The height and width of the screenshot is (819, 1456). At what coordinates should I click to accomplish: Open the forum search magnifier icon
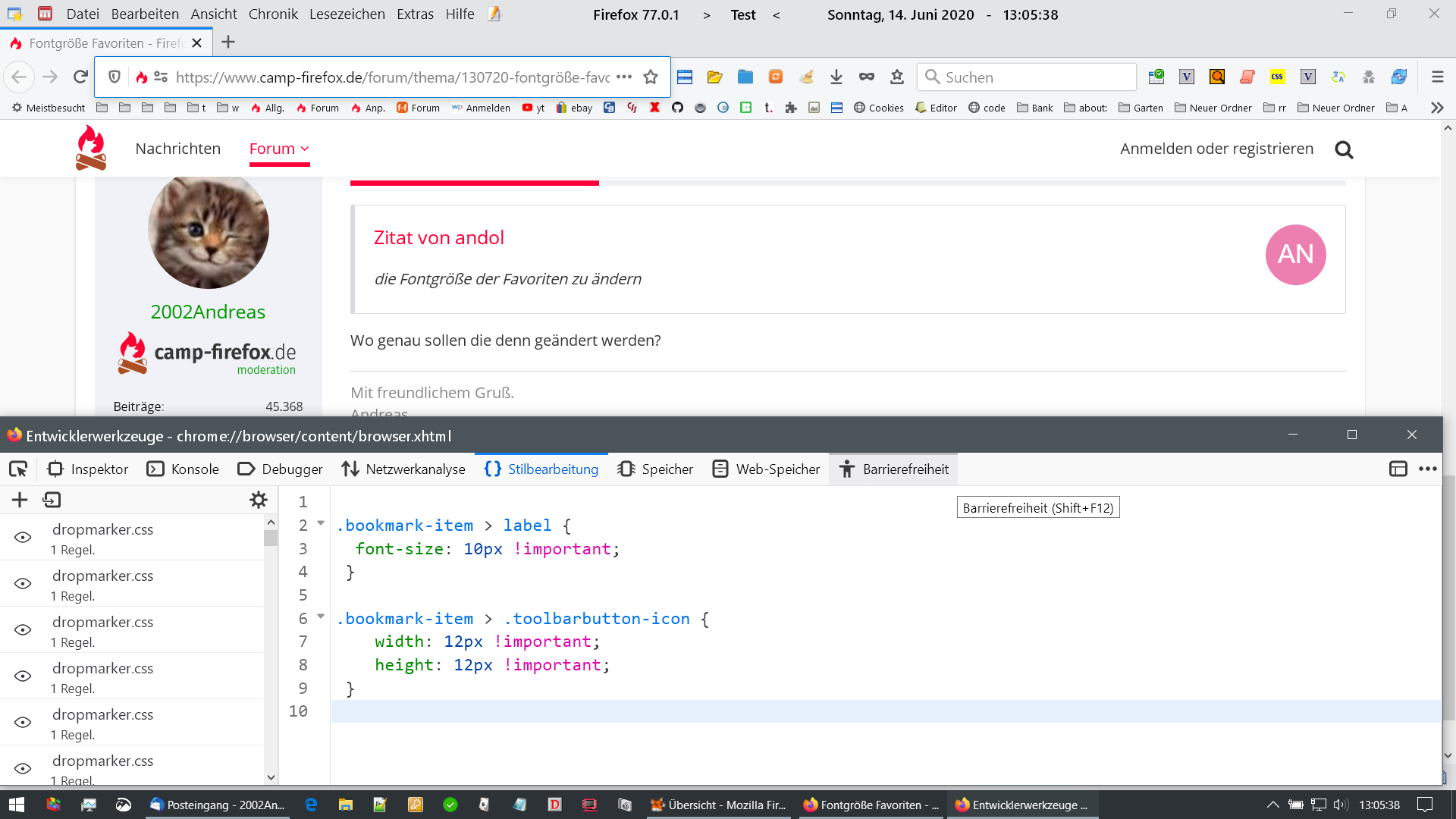click(x=1344, y=149)
